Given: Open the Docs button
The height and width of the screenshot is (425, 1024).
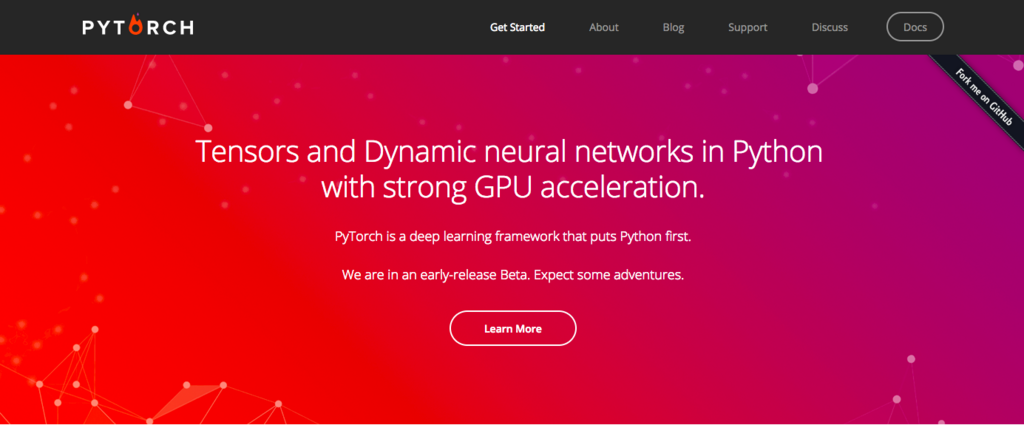Looking at the screenshot, I should click(x=915, y=27).
